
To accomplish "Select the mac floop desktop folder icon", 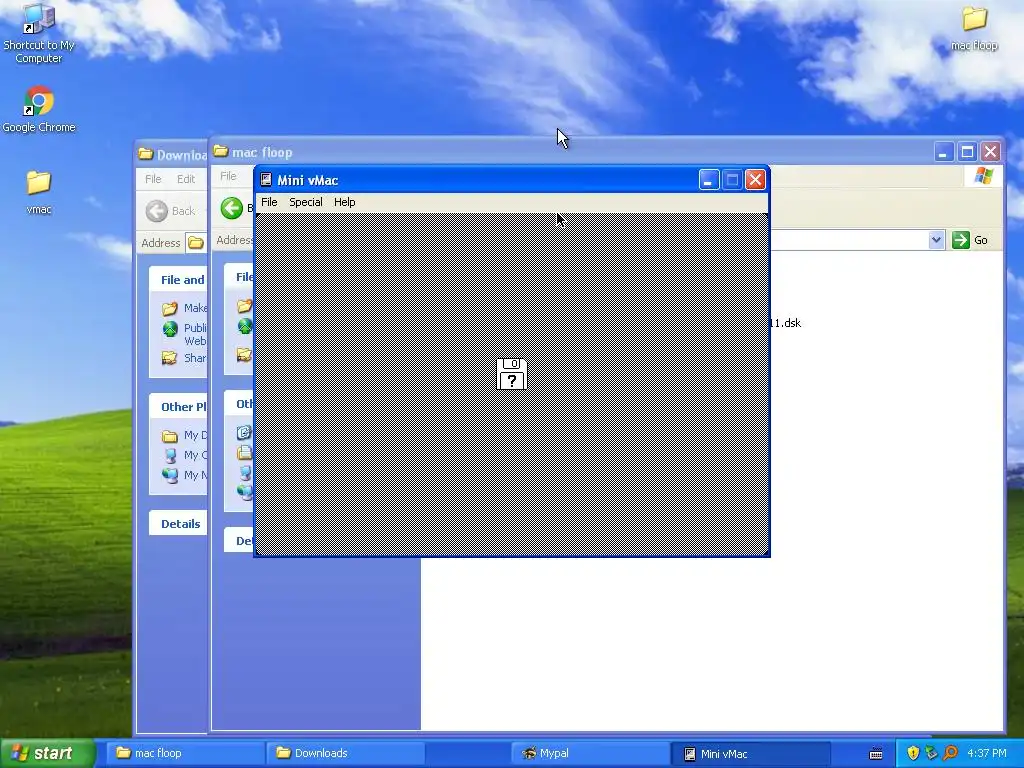I will click(974, 28).
